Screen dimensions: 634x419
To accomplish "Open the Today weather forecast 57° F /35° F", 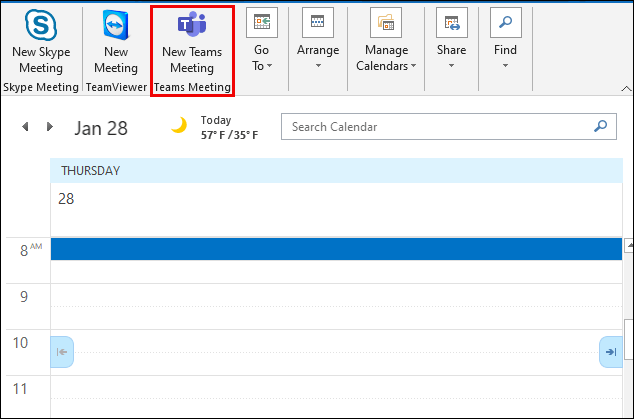I will click(x=229, y=128).
